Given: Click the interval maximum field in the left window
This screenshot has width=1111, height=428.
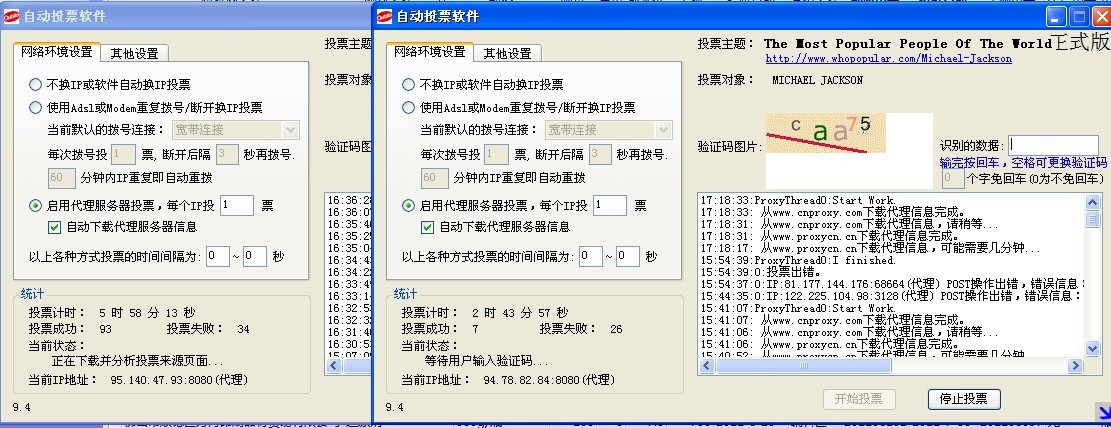Looking at the screenshot, I should coord(254,257).
